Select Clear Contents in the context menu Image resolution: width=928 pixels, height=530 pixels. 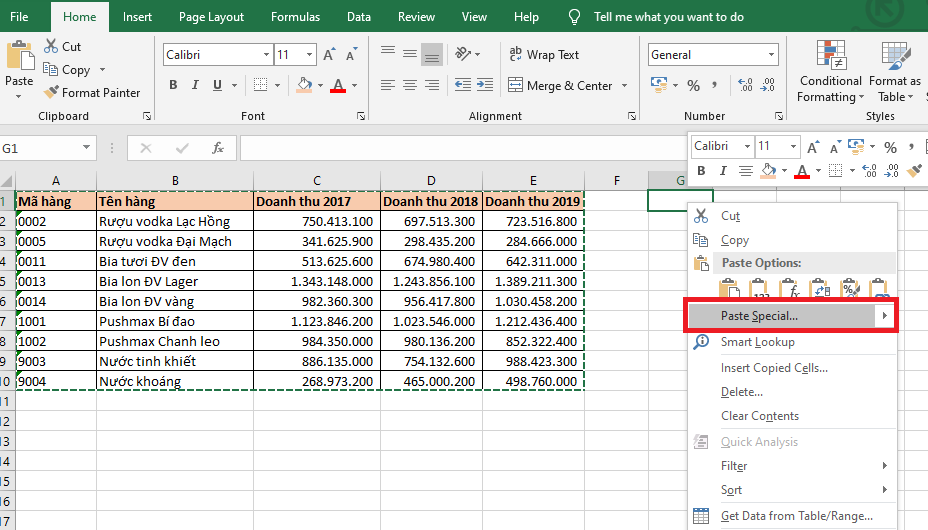tap(759, 416)
